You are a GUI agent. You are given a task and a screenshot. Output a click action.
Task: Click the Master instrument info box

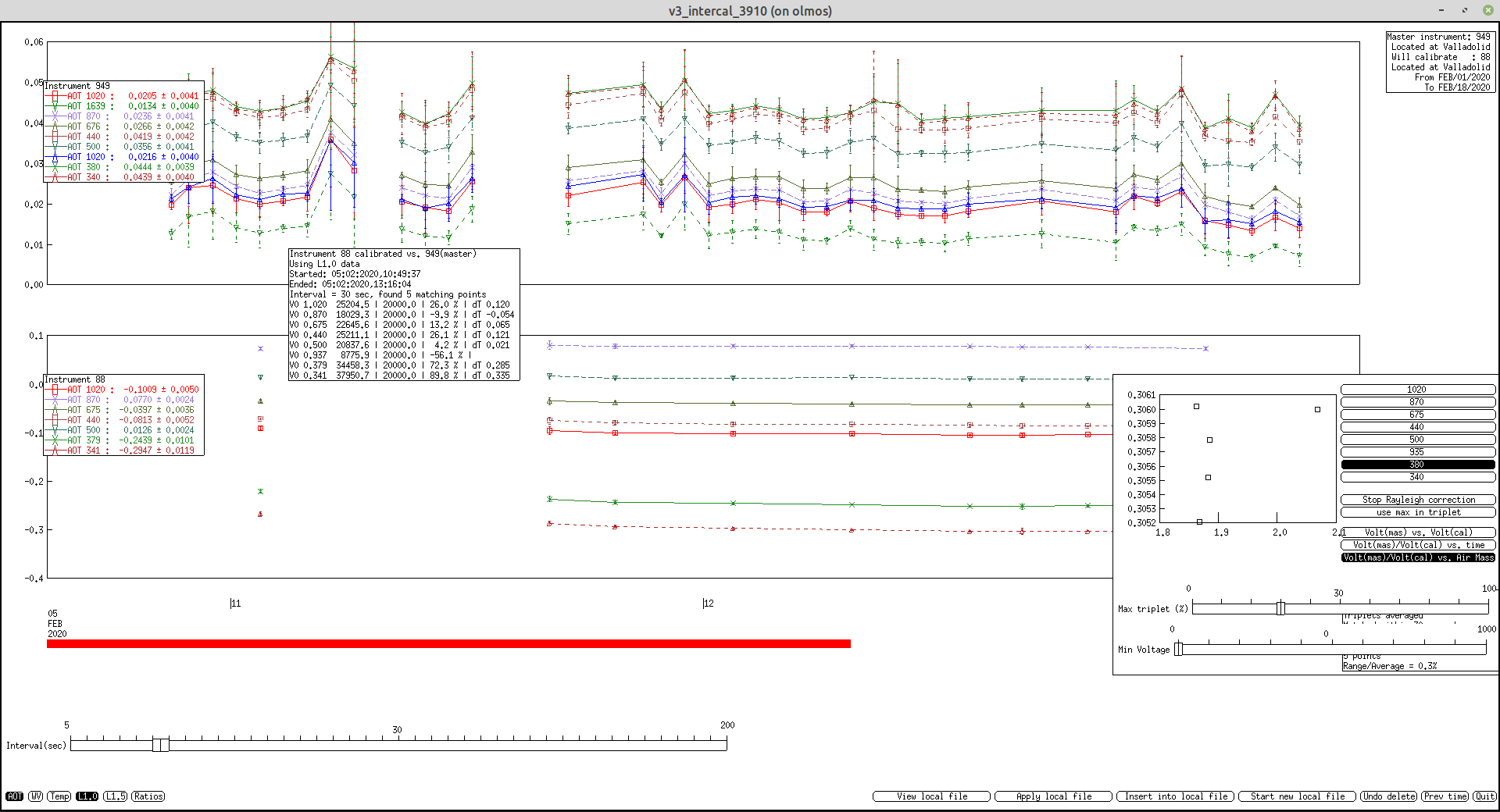point(1441,62)
